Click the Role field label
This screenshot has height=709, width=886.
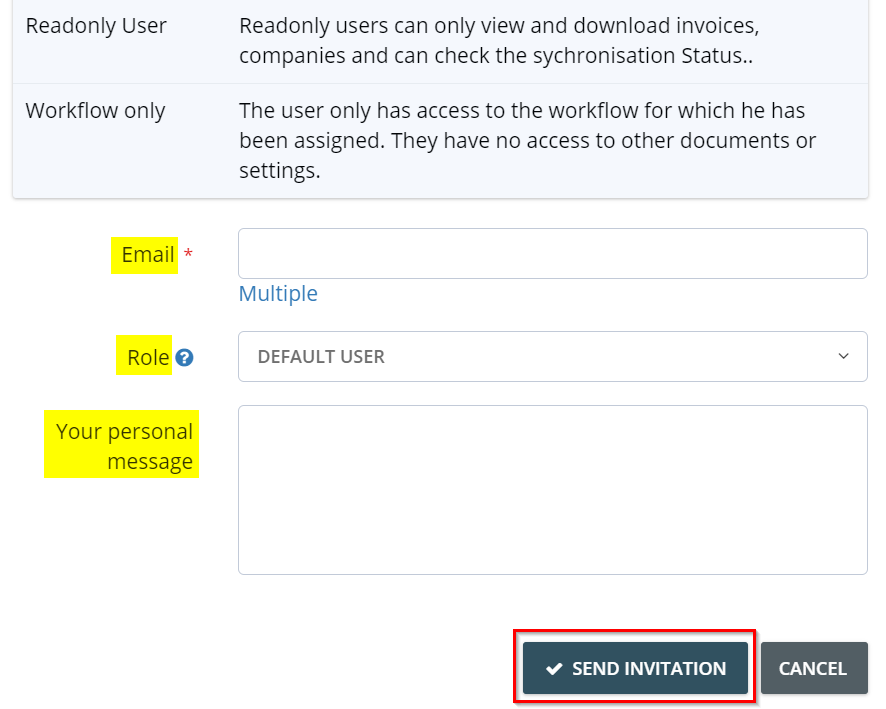148,358
